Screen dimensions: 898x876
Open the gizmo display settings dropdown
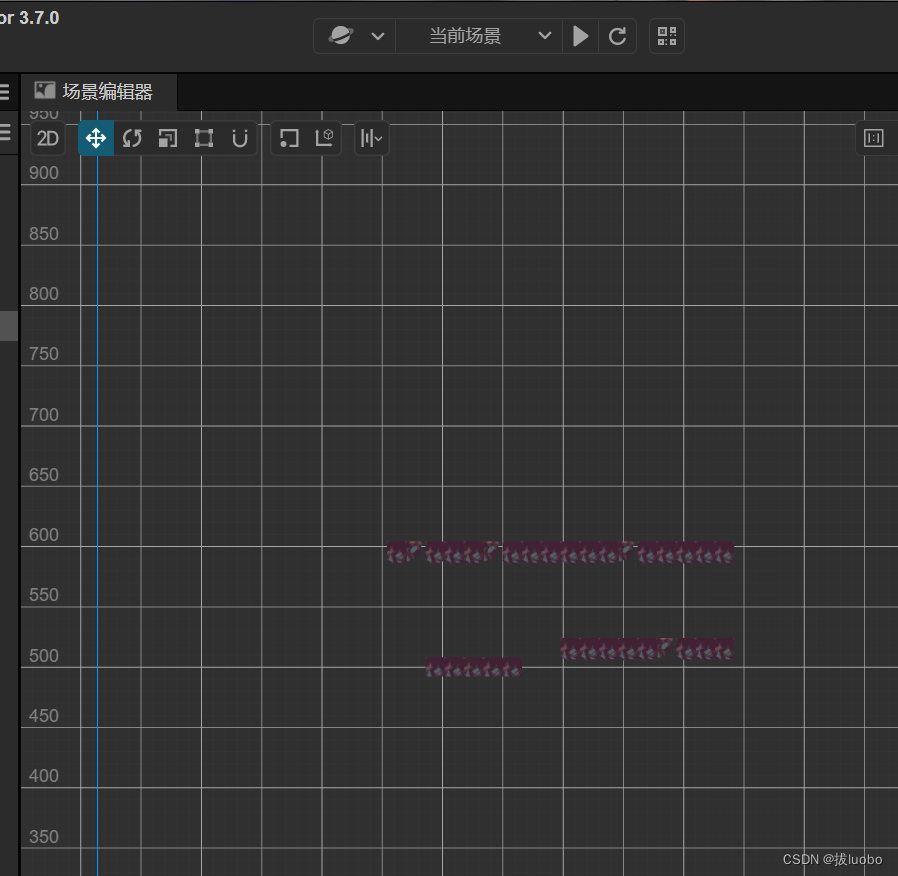coord(370,138)
